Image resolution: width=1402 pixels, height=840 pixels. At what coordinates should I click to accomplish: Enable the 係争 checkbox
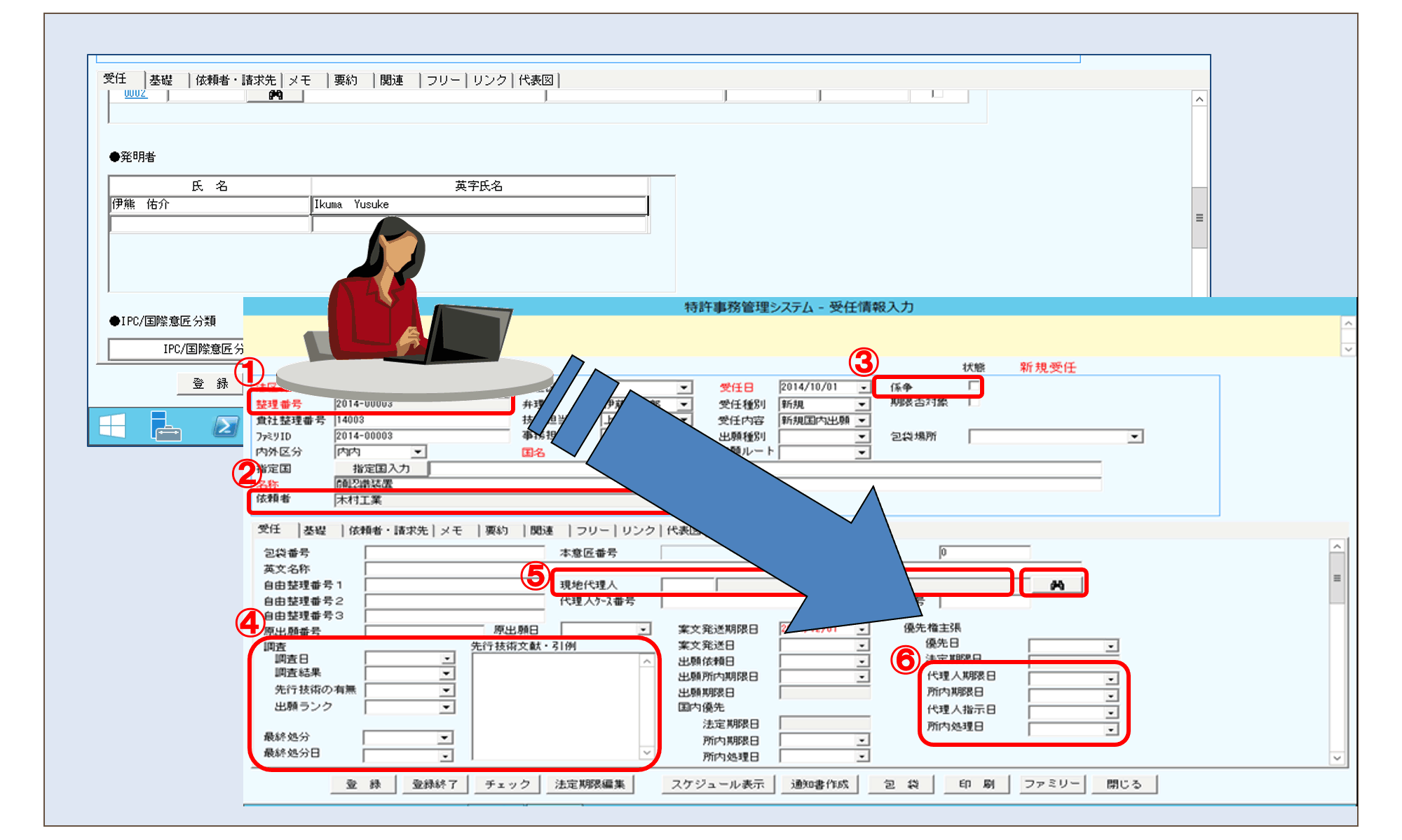[x=973, y=386]
